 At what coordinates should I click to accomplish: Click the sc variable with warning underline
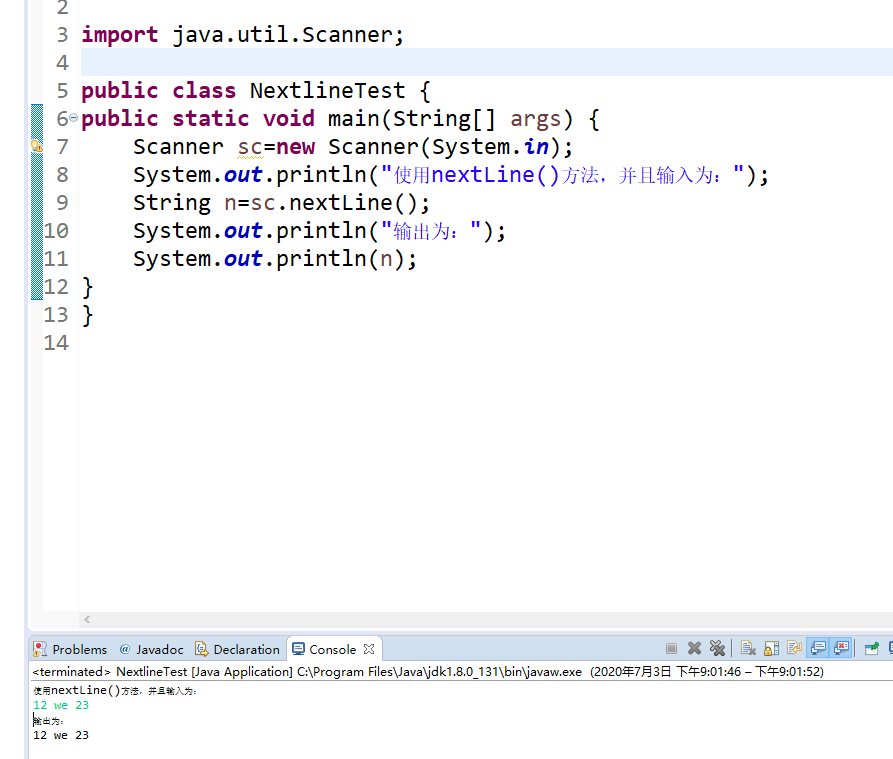tap(251, 147)
